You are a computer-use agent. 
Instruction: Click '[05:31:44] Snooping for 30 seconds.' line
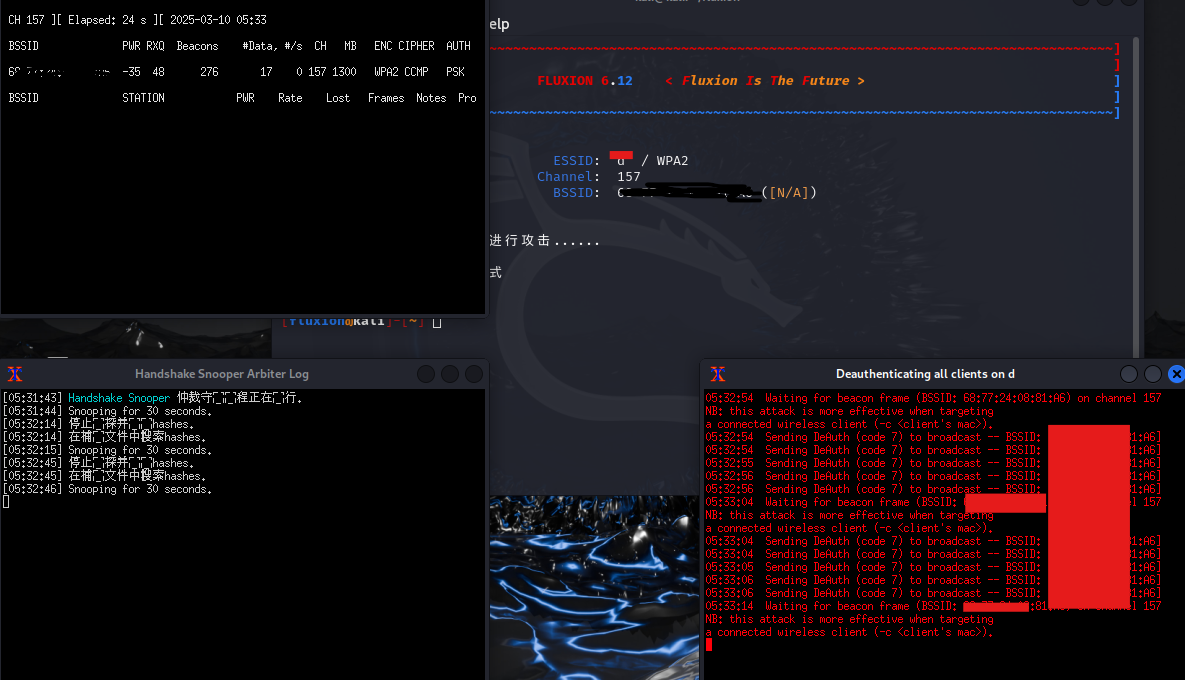(107, 411)
